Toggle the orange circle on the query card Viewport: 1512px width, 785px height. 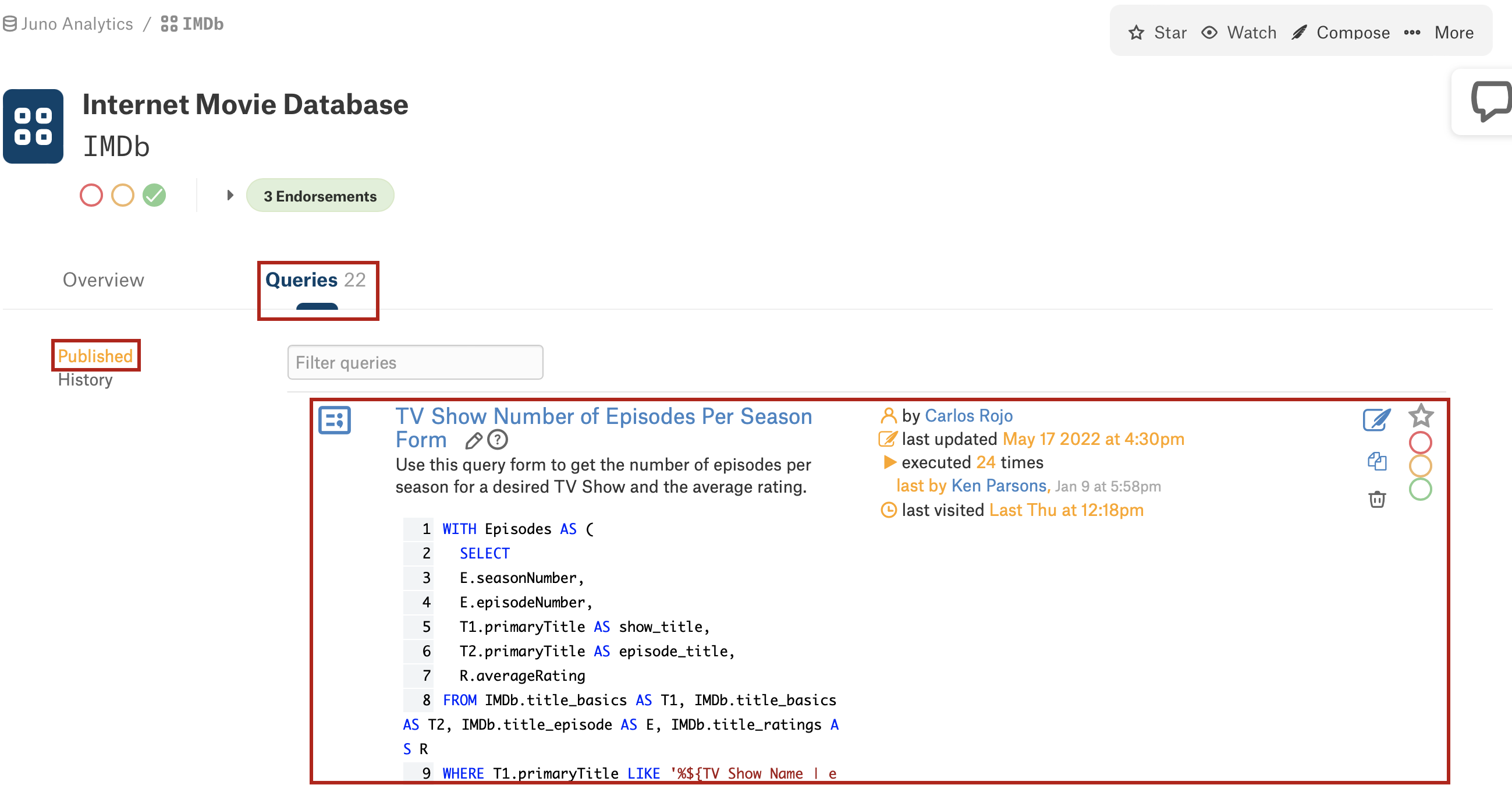tap(1421, 466)
